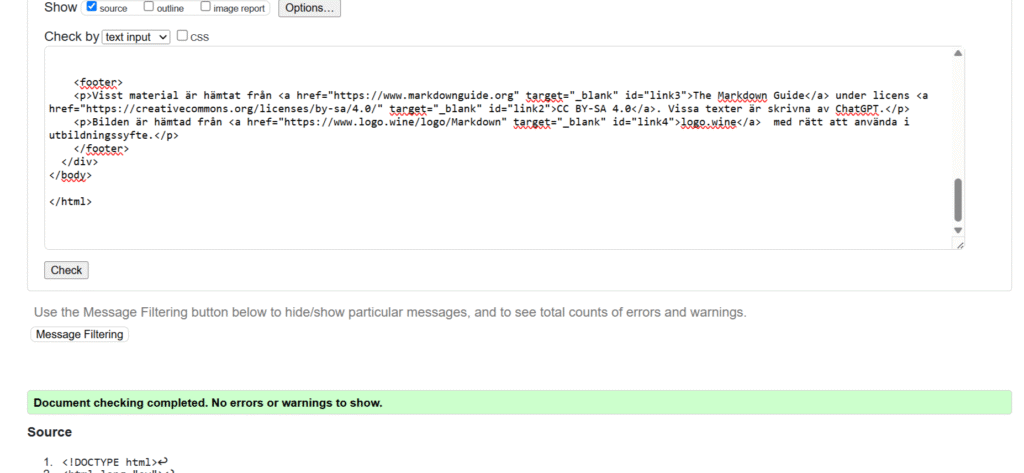Viewport: 1024px width, 473px height.
Task: Place cursor on closing </html> tag line
Action: (71, 201)
